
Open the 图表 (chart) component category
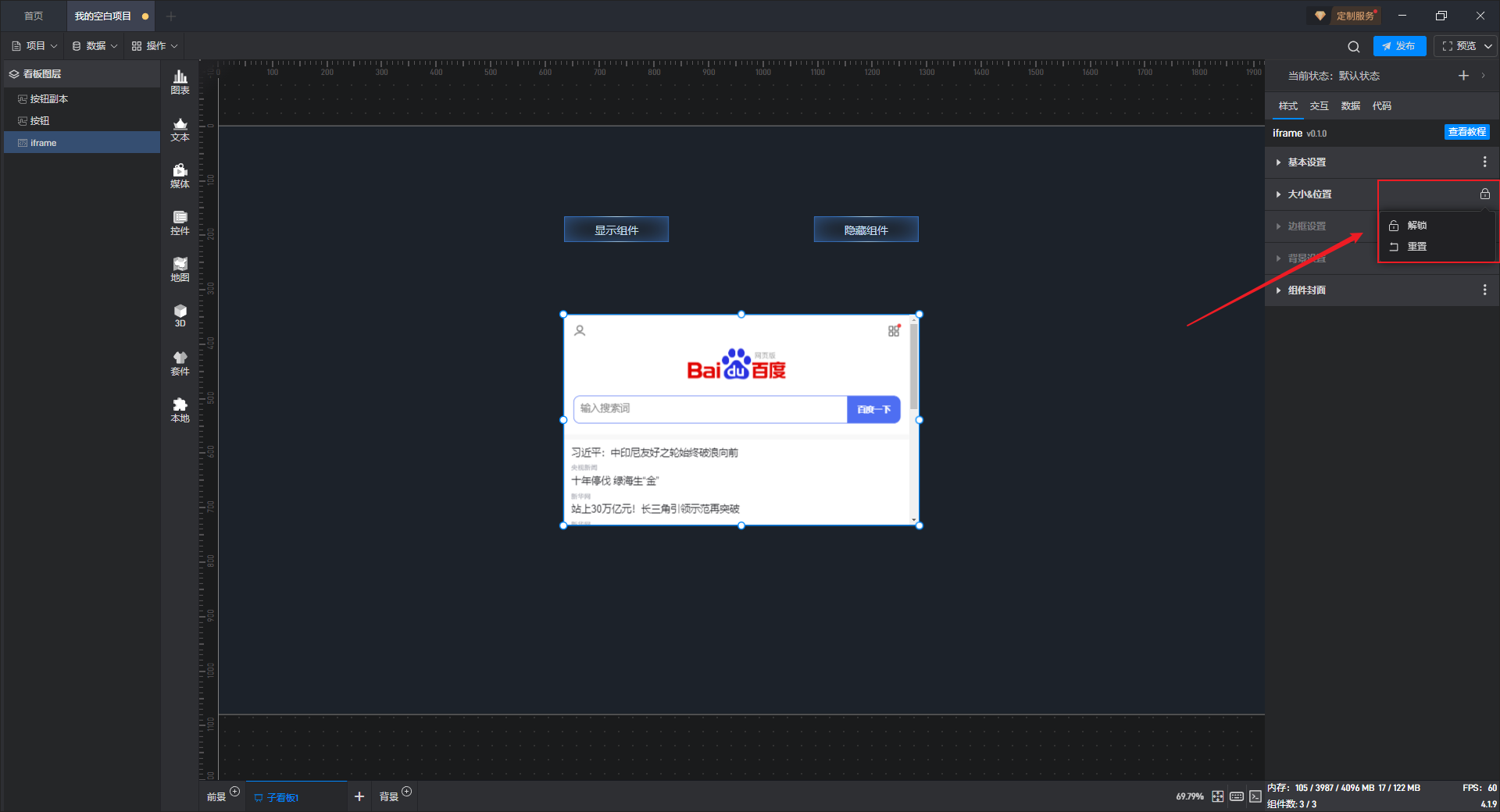[x=180, y=82]
